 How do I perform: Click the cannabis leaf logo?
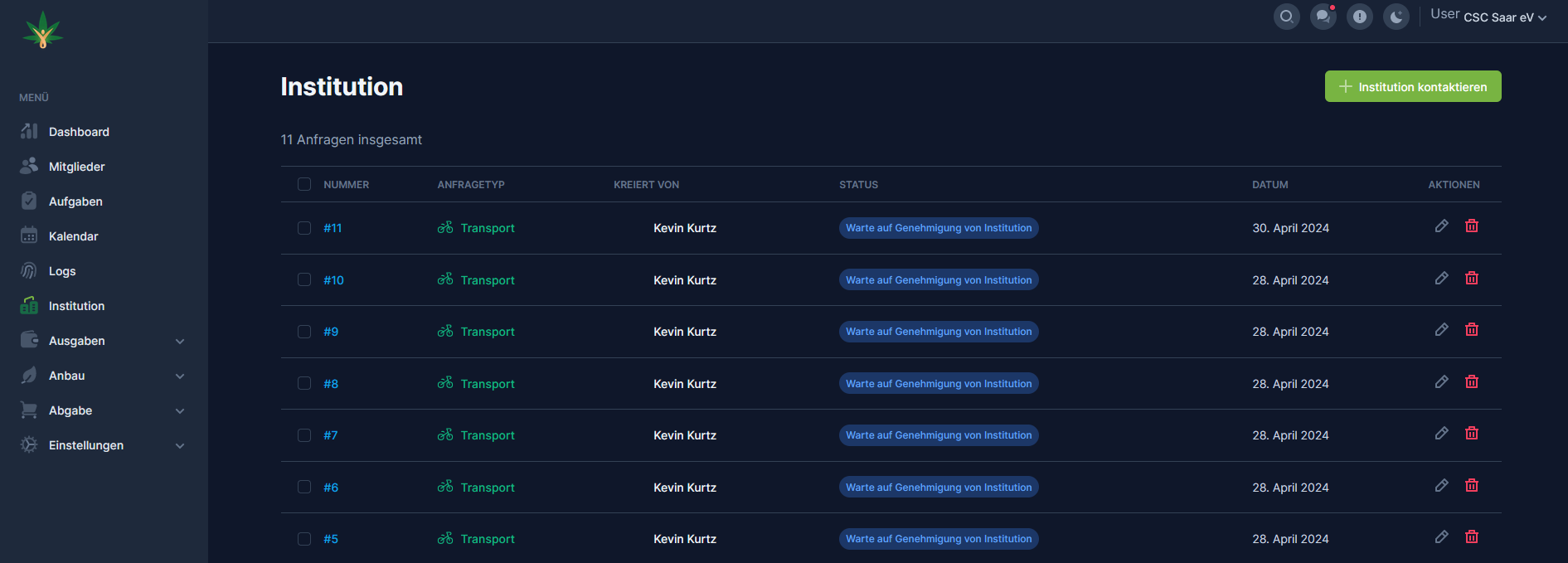pos(43,31)
